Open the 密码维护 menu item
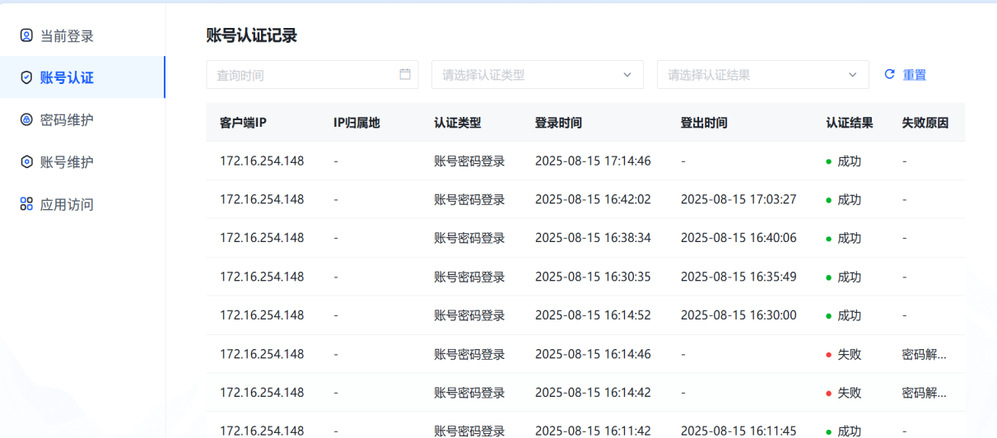This screenshot has height=438, width=997. [x=67, y=120]
